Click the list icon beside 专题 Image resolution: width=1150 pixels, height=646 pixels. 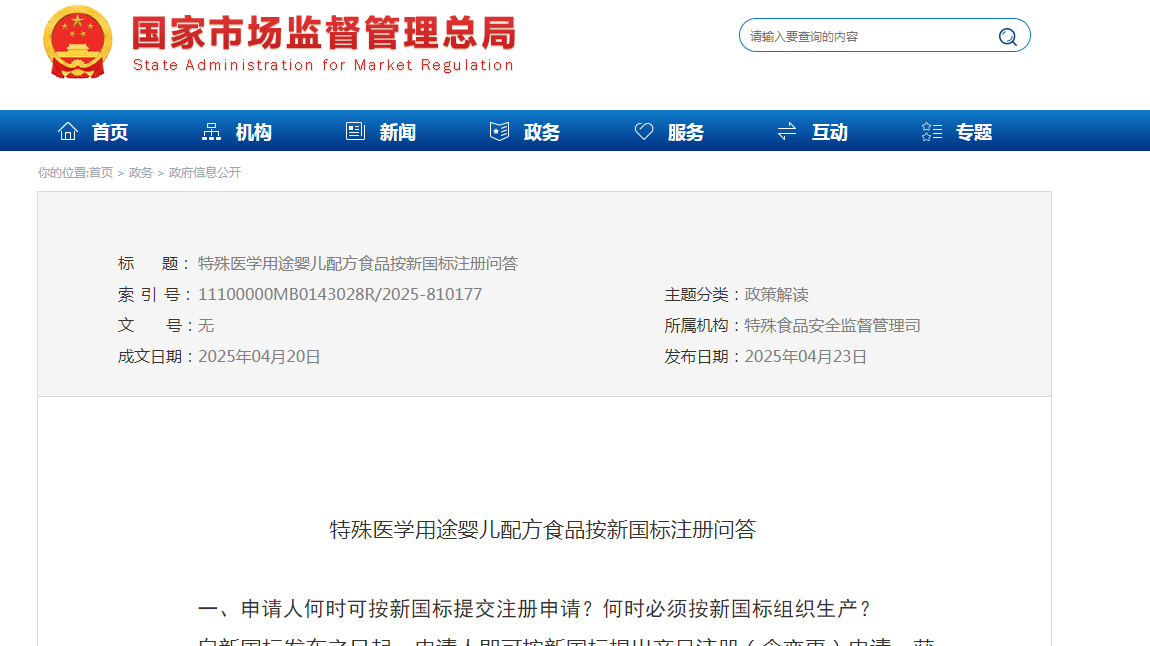(931, 131)
